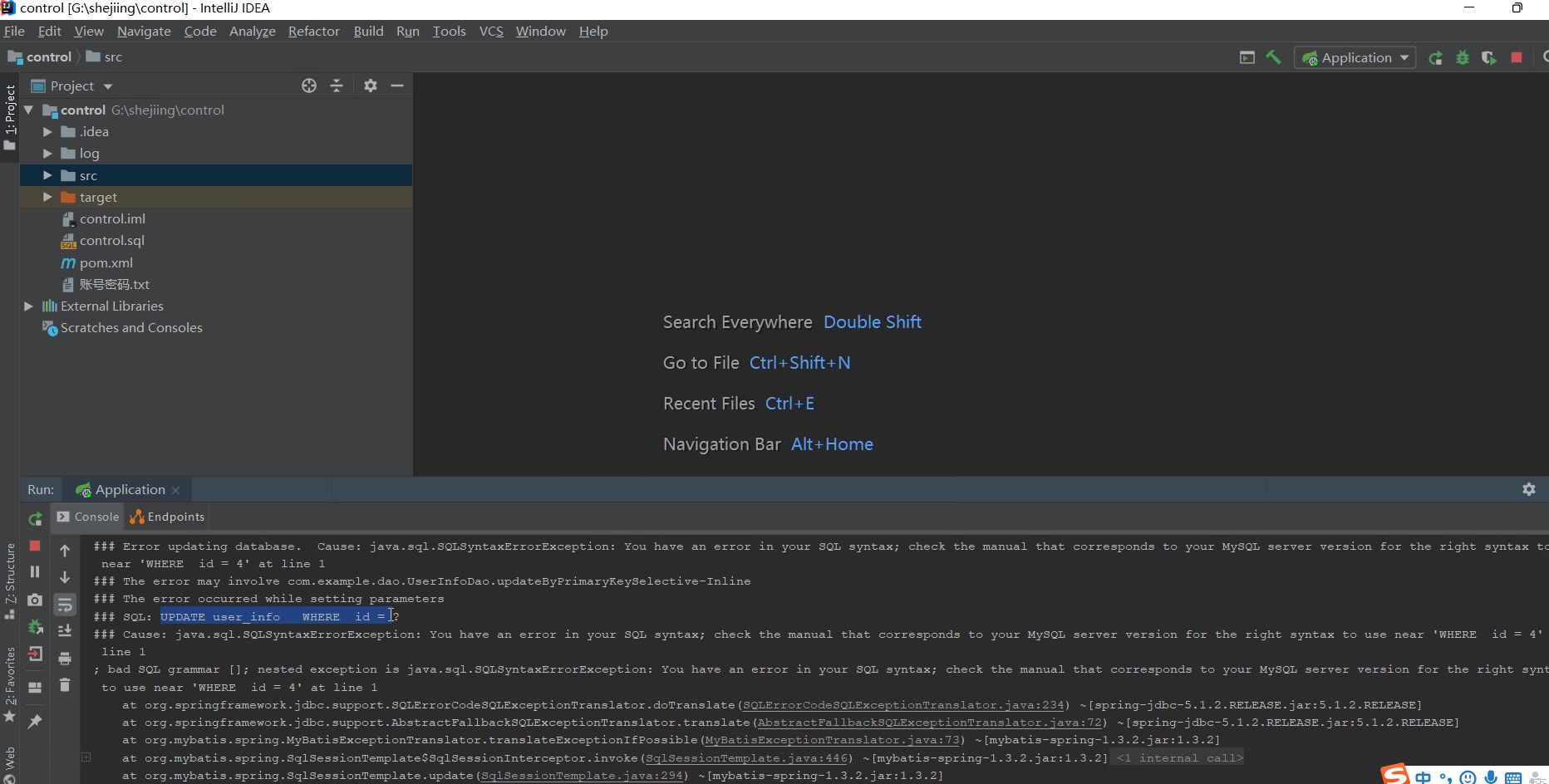The height and width of the screenshot is (784, 1549).
Task: Click the green bug attach debugger icon
Action: point(35,627)
